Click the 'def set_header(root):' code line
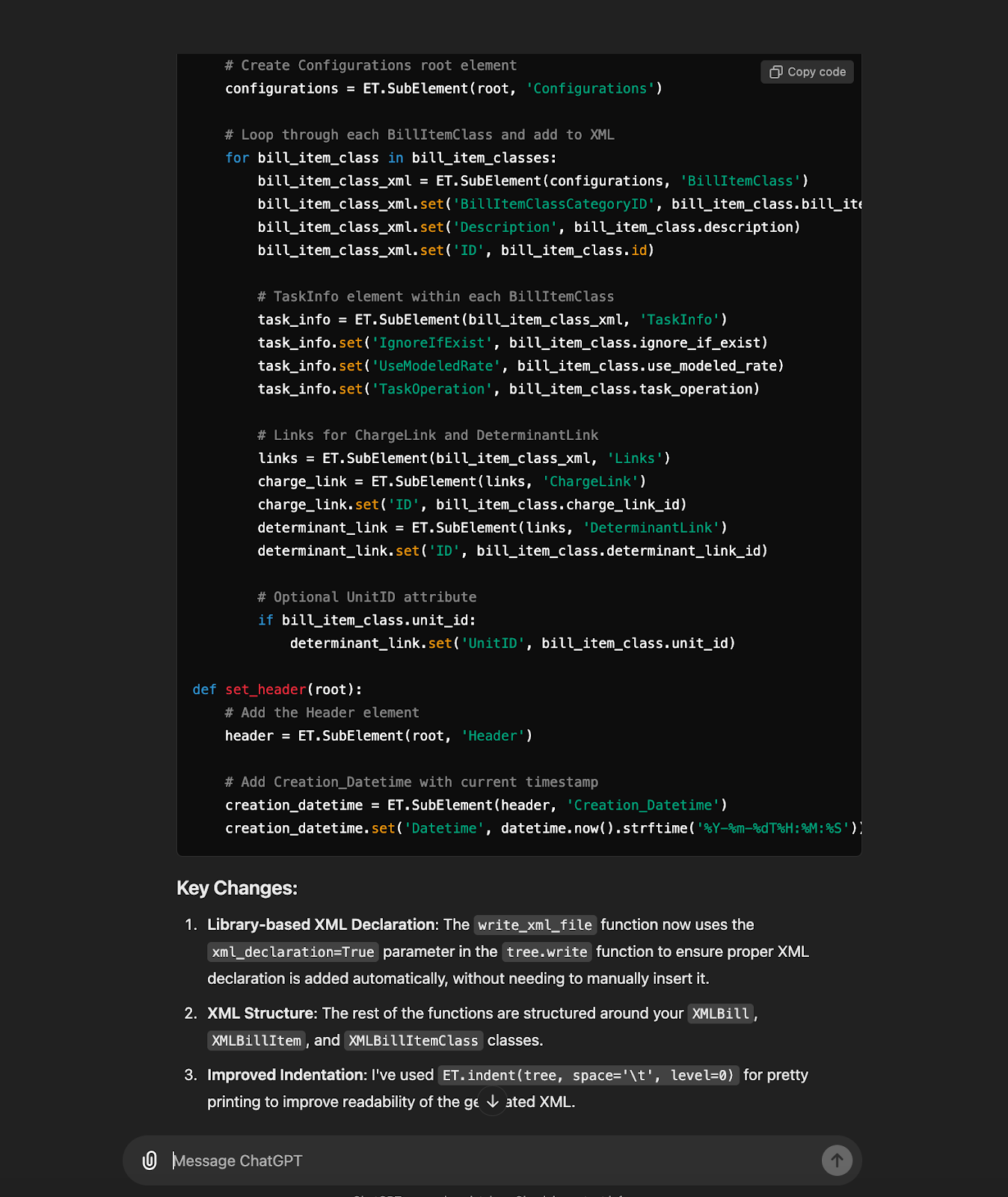 coord(277,689)
